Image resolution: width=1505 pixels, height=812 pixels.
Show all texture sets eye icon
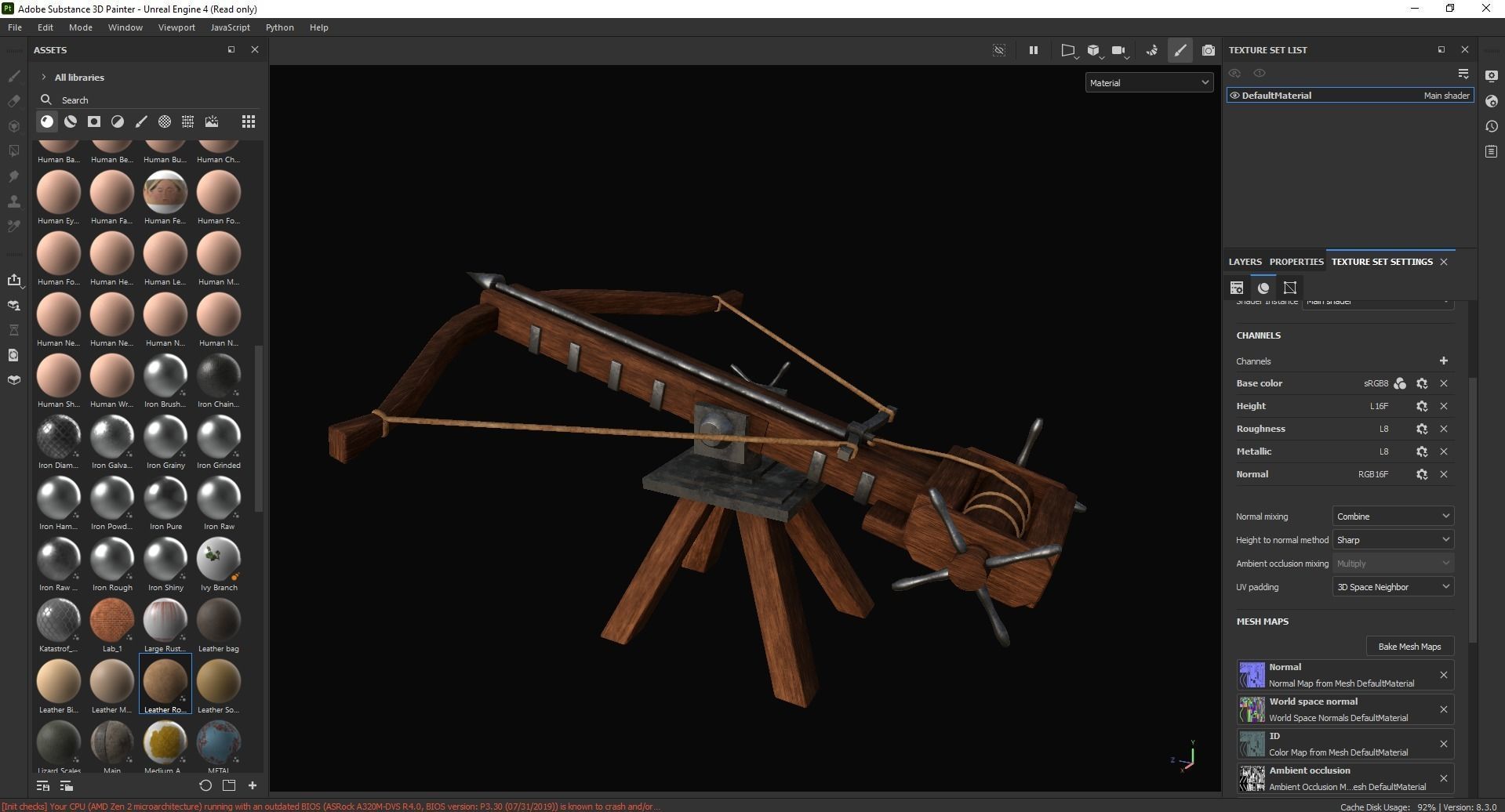(1260, 73)
